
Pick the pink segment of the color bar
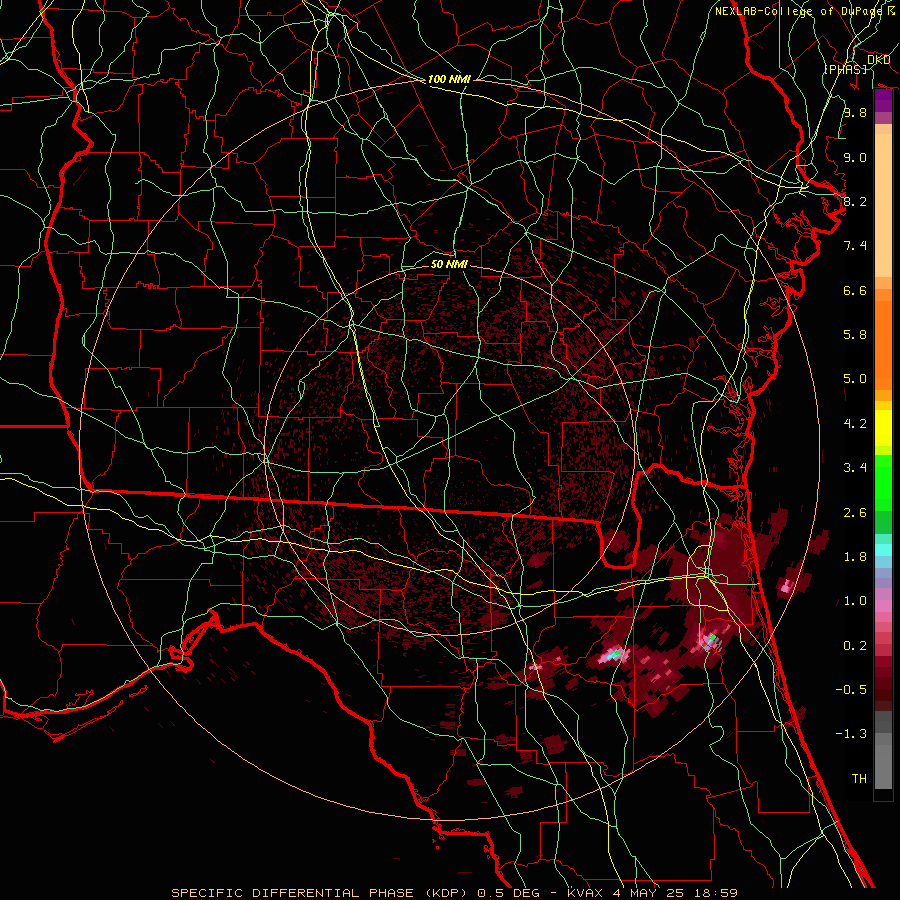883,606
